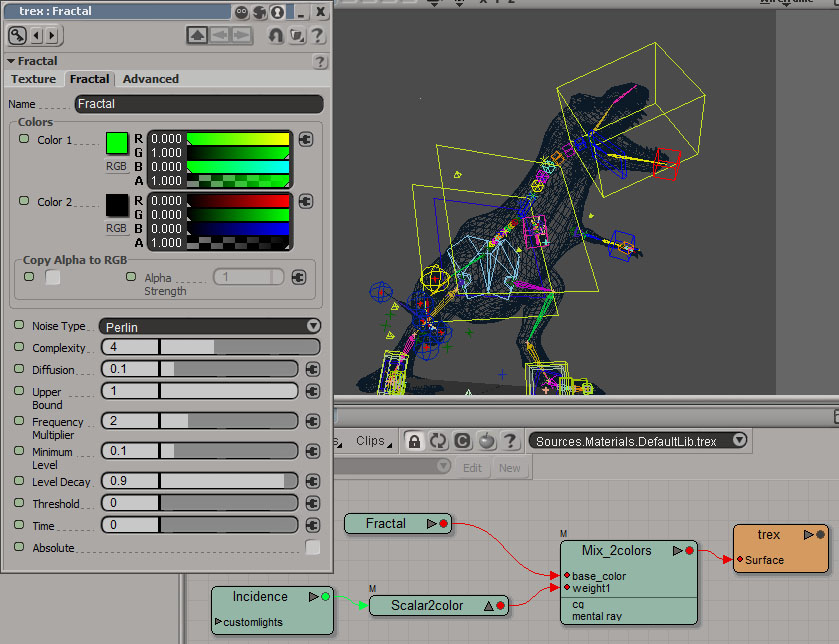Open the Advanced tab
The height and width of the screenshot is (644, 839).
click(x=151, y=79)
